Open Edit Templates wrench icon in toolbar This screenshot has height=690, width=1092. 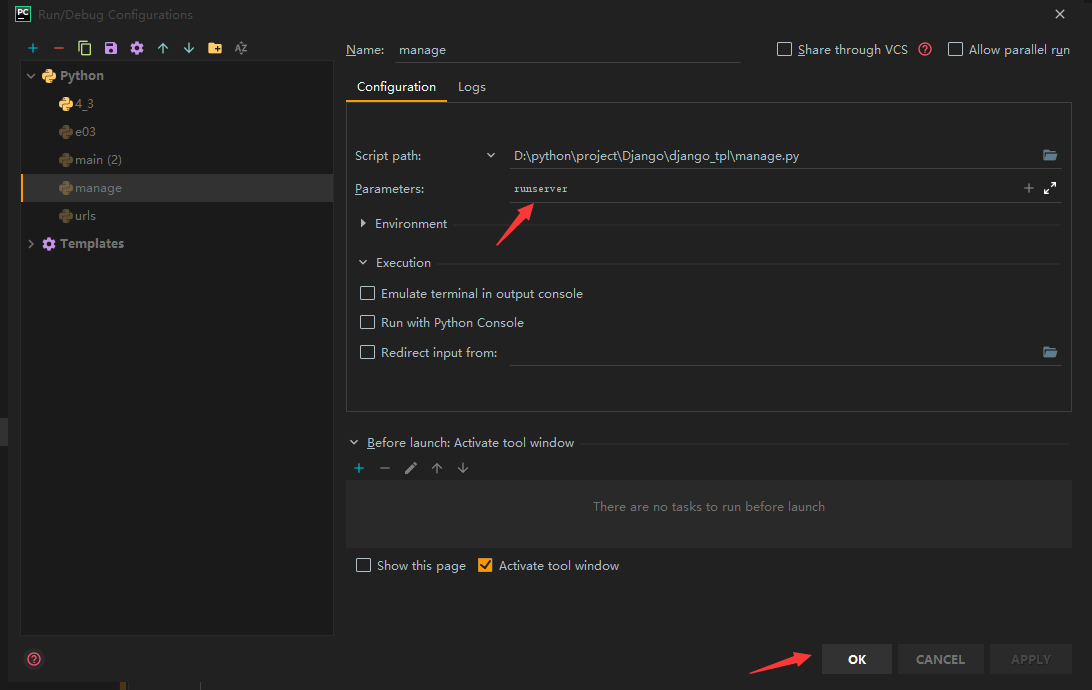[136, 48]
